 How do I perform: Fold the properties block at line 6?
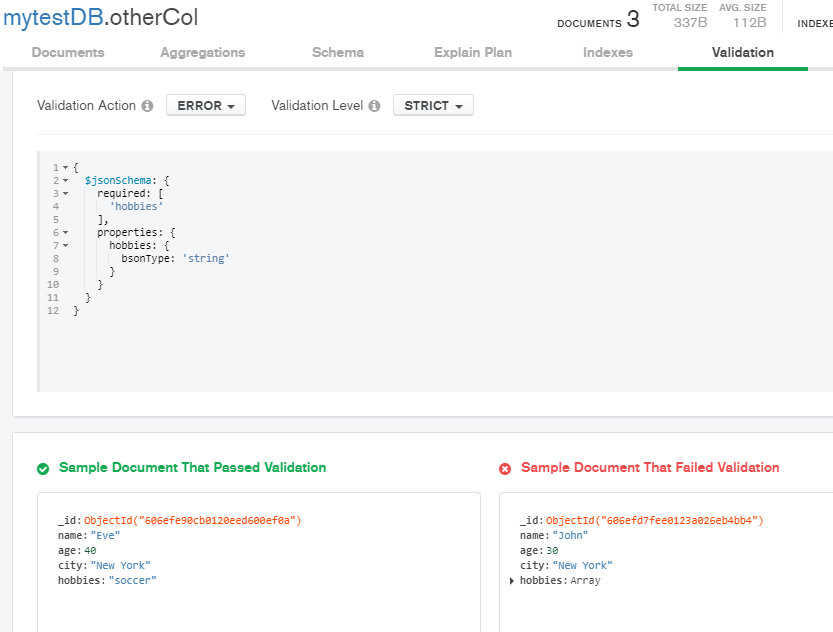click(x=65, y=233)
